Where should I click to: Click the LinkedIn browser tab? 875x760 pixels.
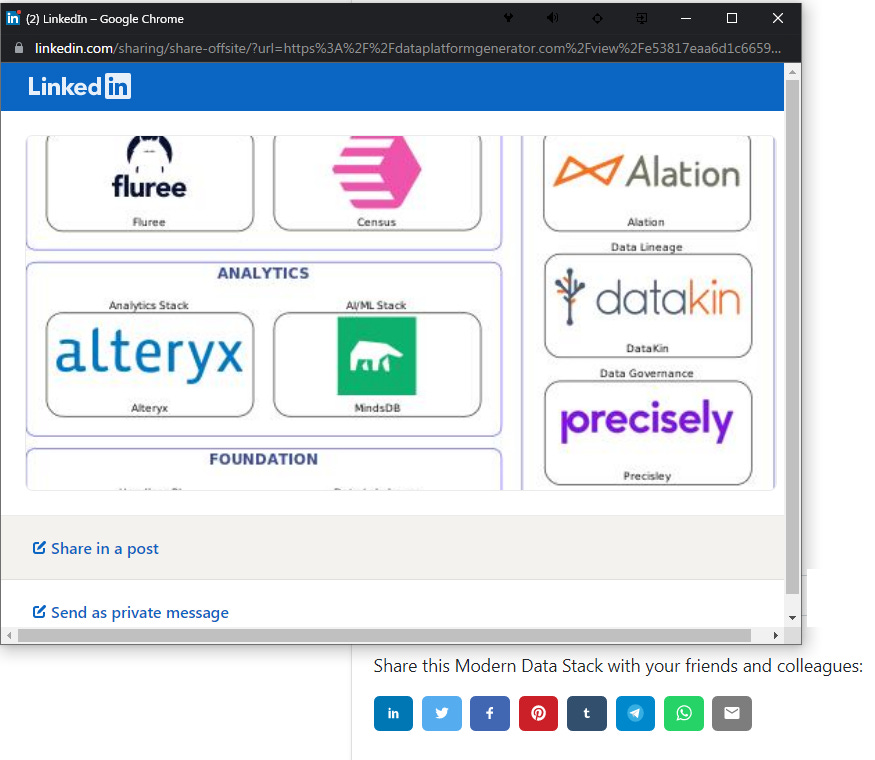tap(100, 17)
